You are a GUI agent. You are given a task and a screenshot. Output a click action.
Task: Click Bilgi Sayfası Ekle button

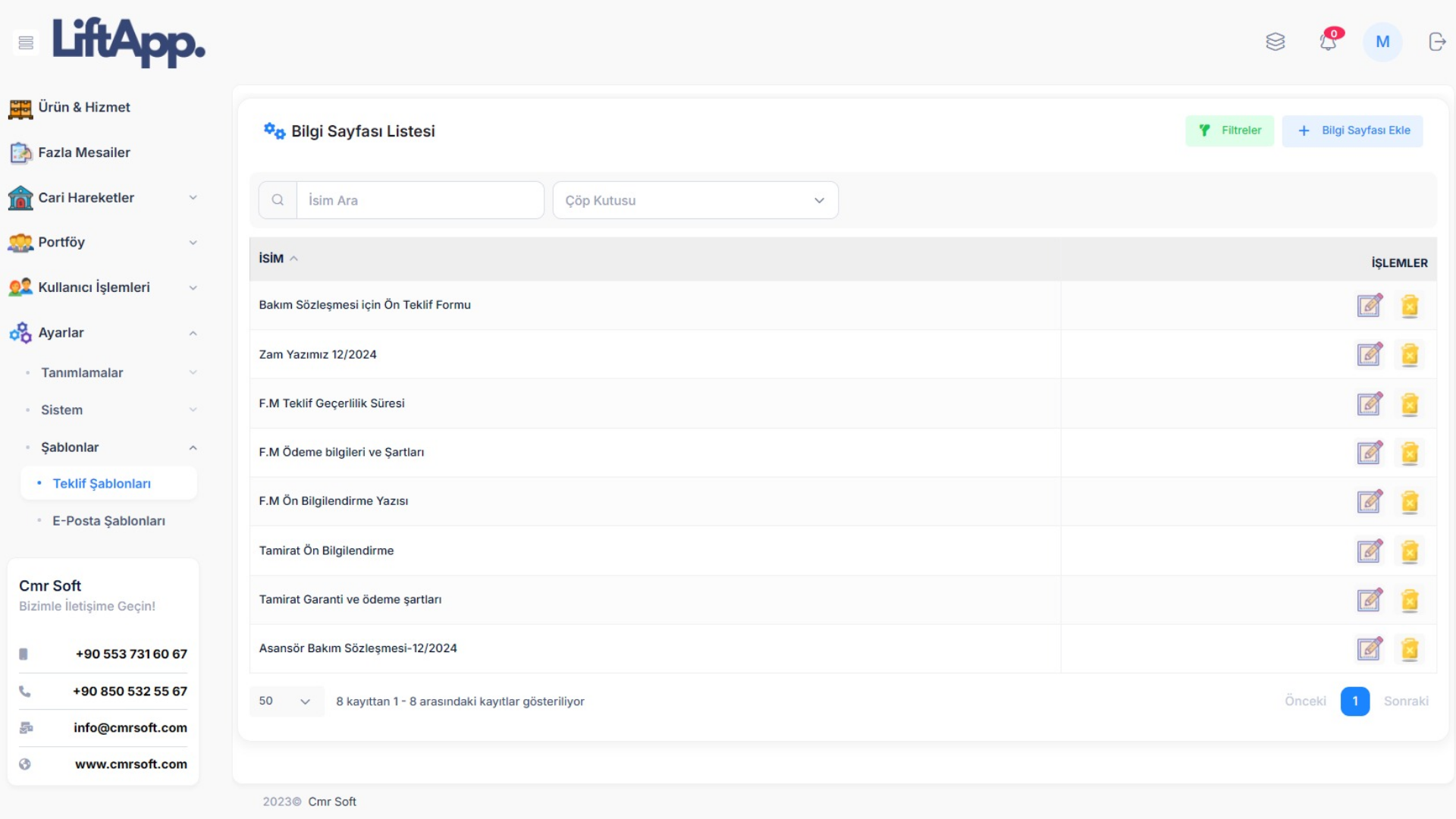(1352, 130)
